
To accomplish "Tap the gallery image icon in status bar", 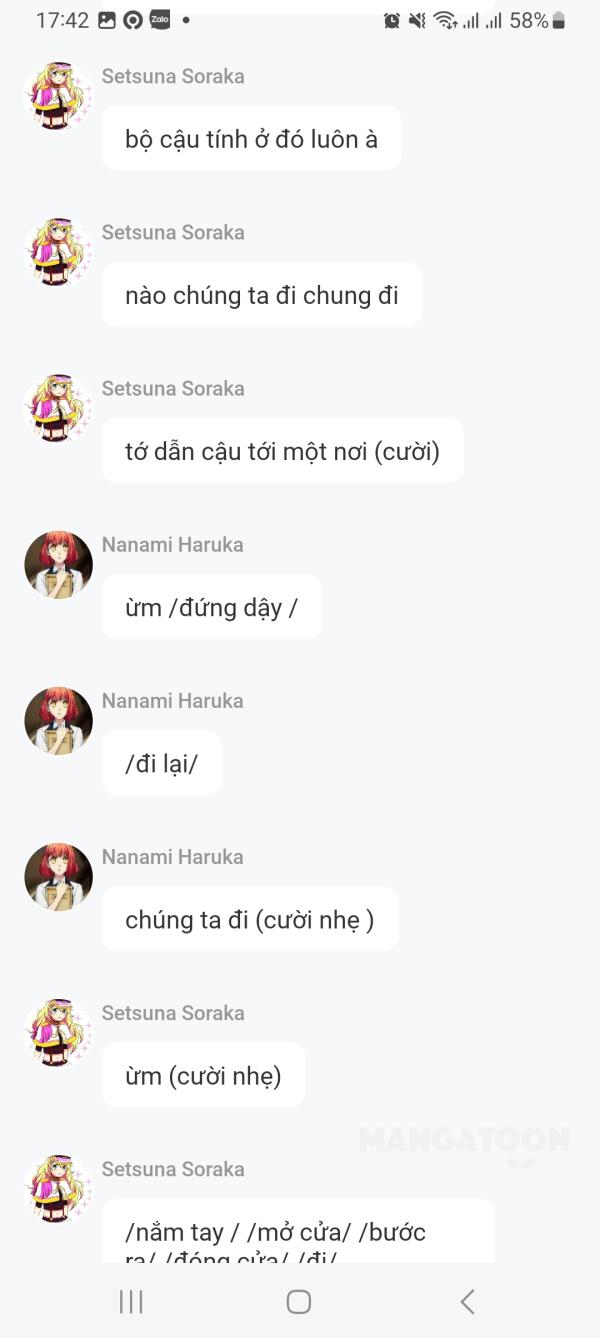I will tap(107, 20).
